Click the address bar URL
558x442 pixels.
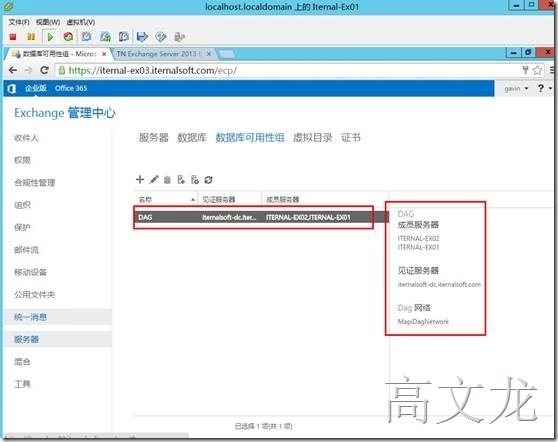(153, 70)
